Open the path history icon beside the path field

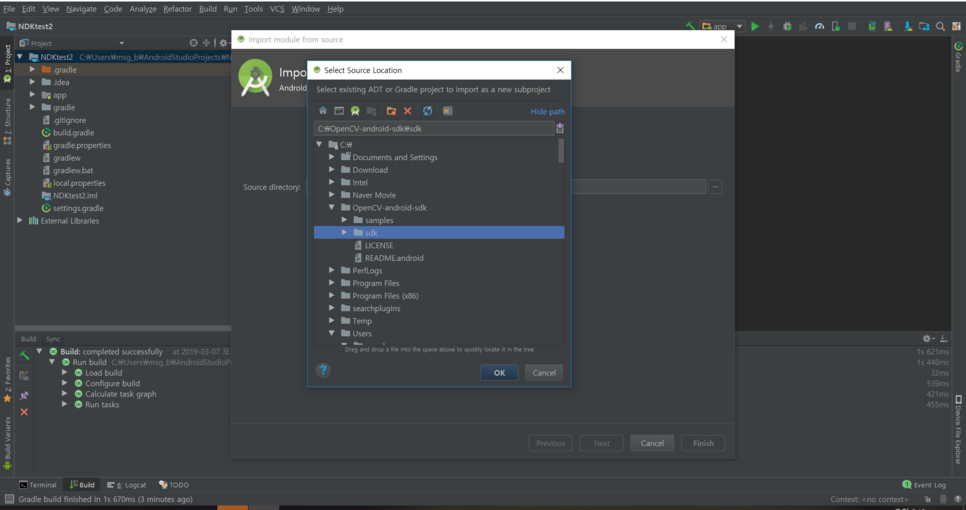[x=560, y=128]
